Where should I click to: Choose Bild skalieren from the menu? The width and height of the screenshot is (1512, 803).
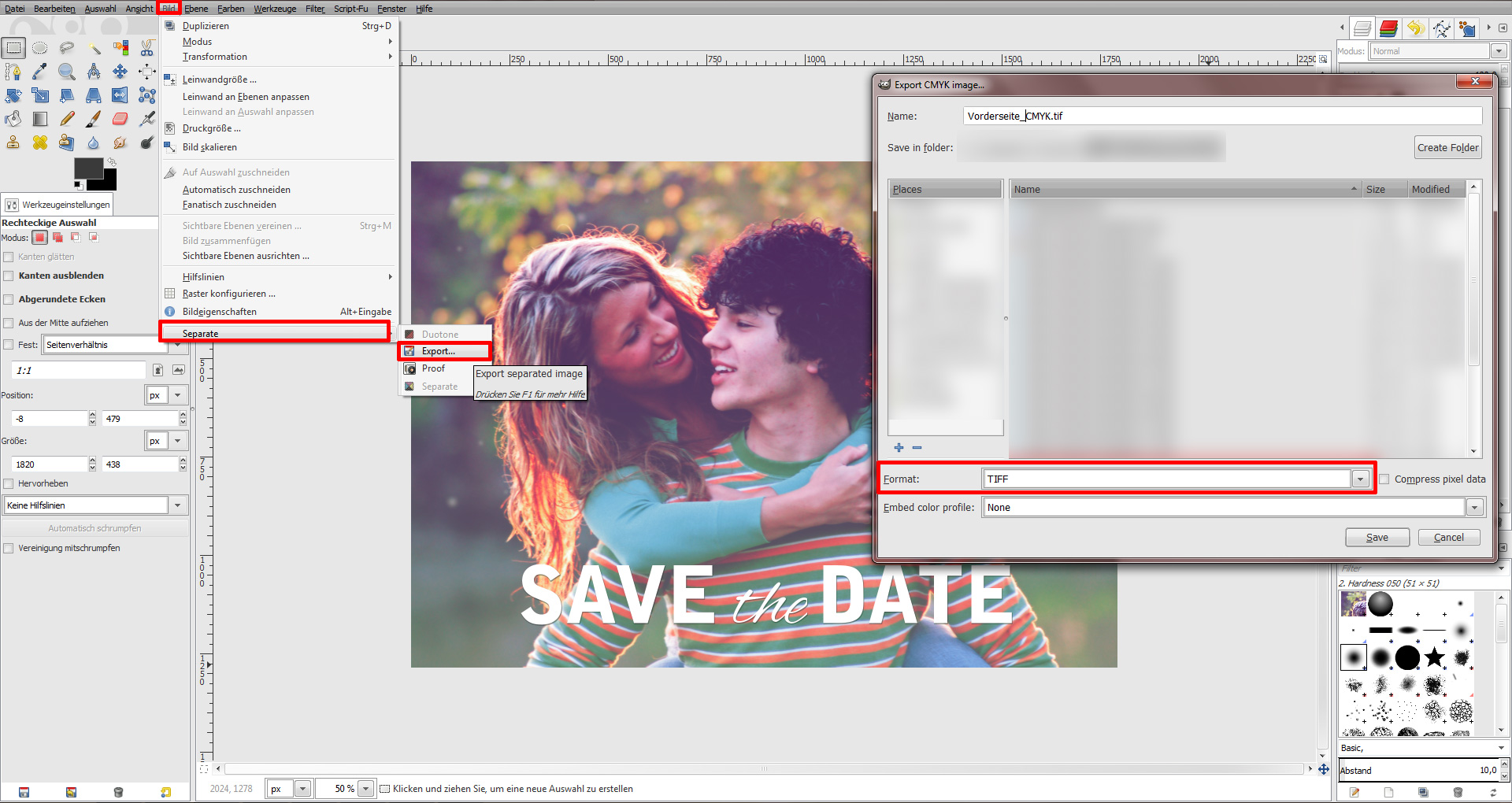click(x=209, y=147)
